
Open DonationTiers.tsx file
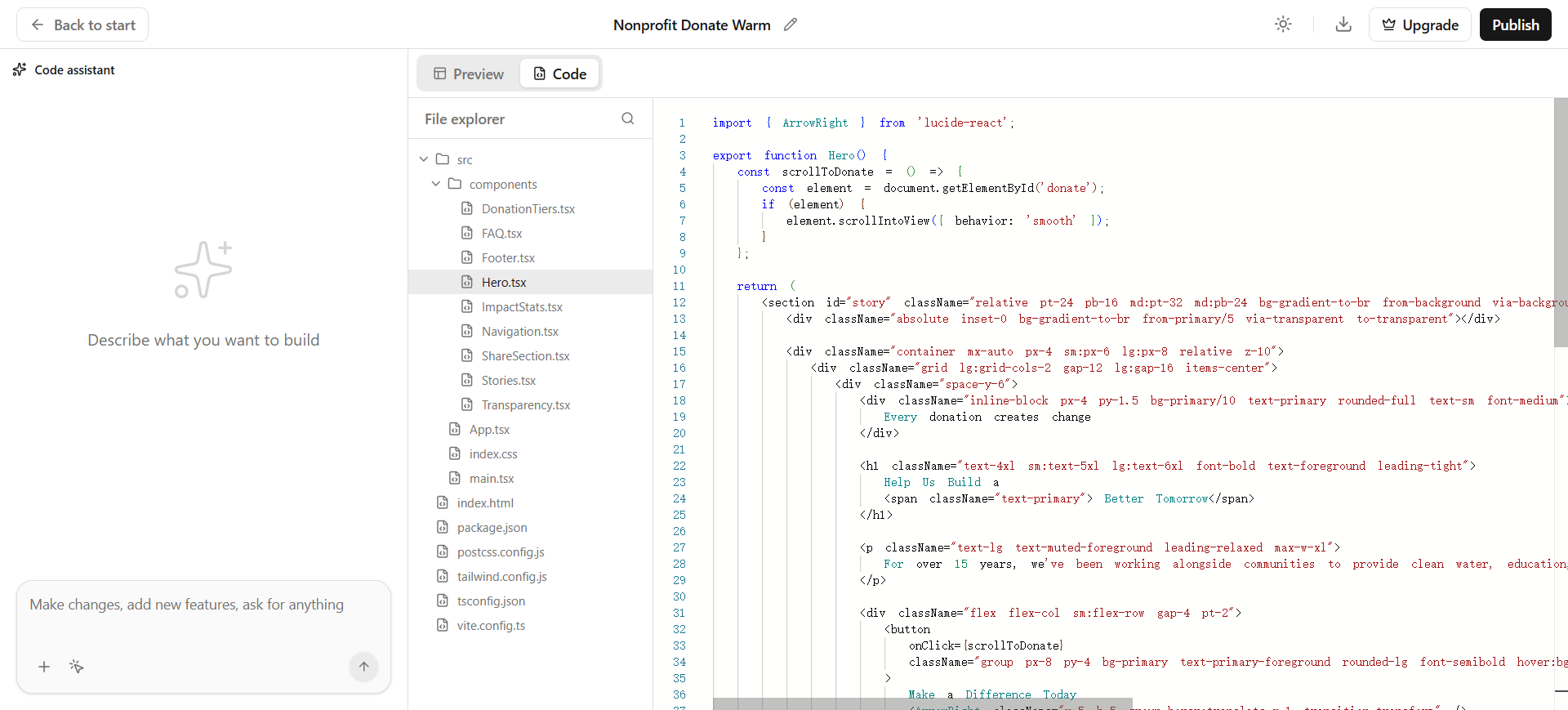(x=530, y=208)
